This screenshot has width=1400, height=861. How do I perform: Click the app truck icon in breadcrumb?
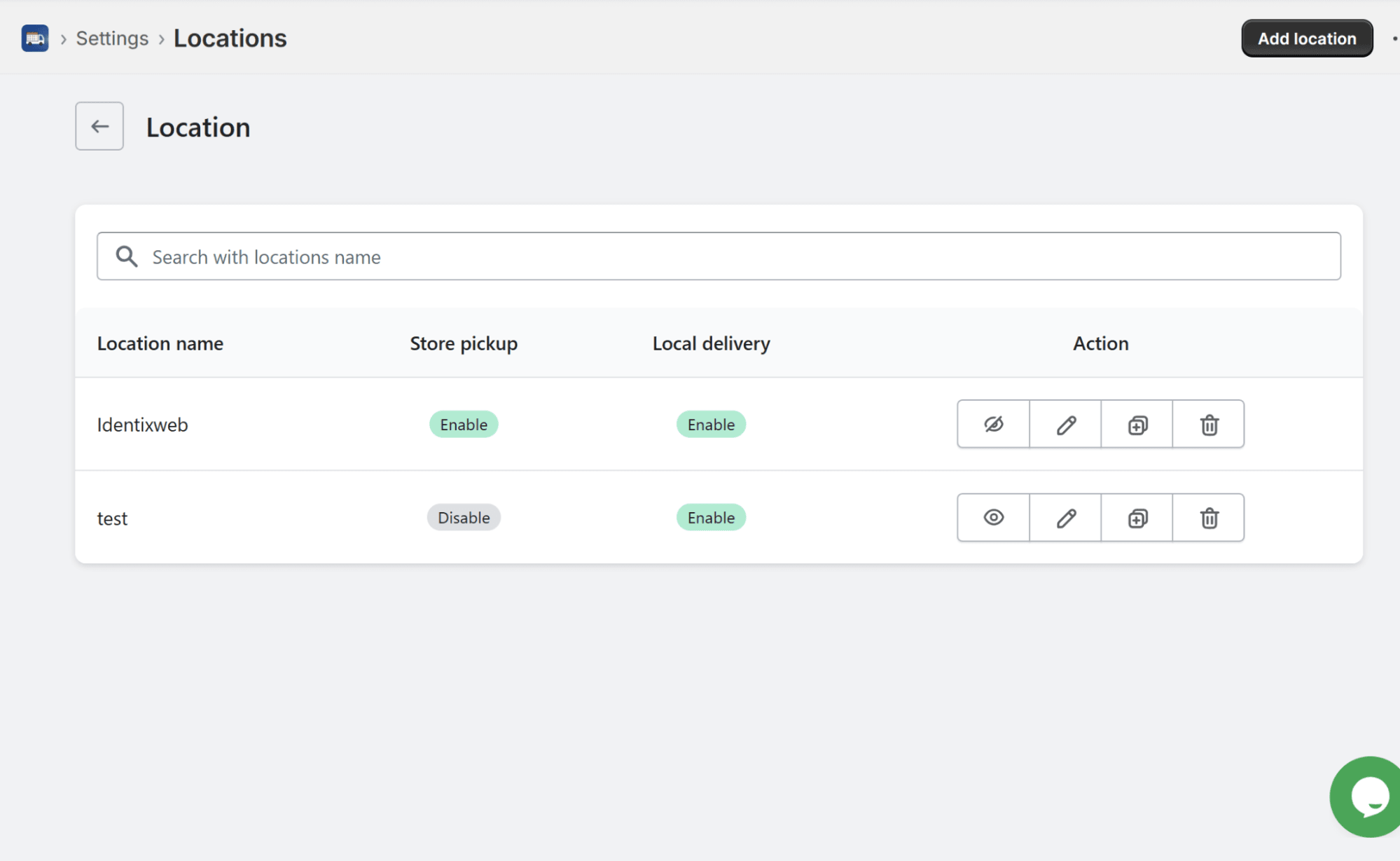(x=35, y=39)
